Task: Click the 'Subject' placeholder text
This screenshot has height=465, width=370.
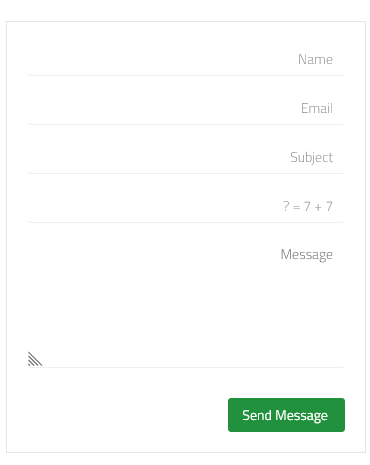Action: [x=311, y=157]
